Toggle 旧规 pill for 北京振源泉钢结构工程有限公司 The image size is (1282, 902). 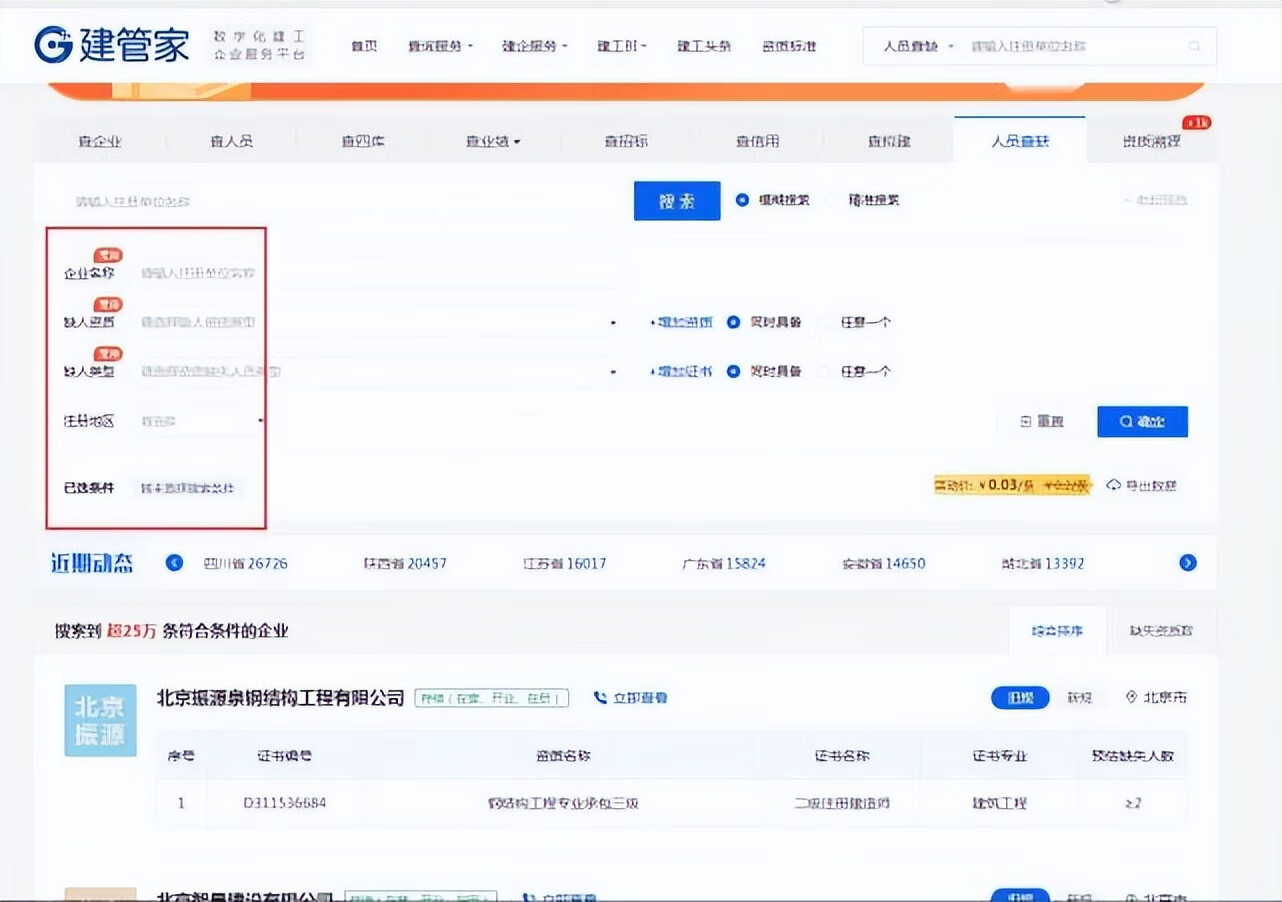[x=1020, y=698]
